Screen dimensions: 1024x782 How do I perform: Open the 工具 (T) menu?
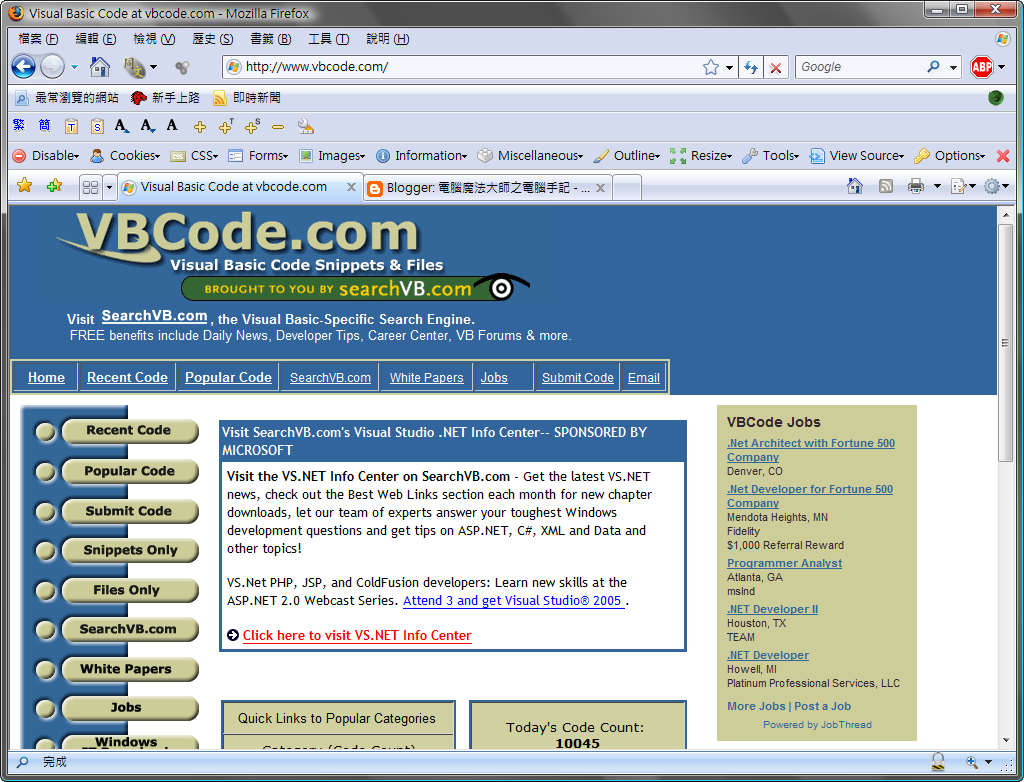[328, 39]
